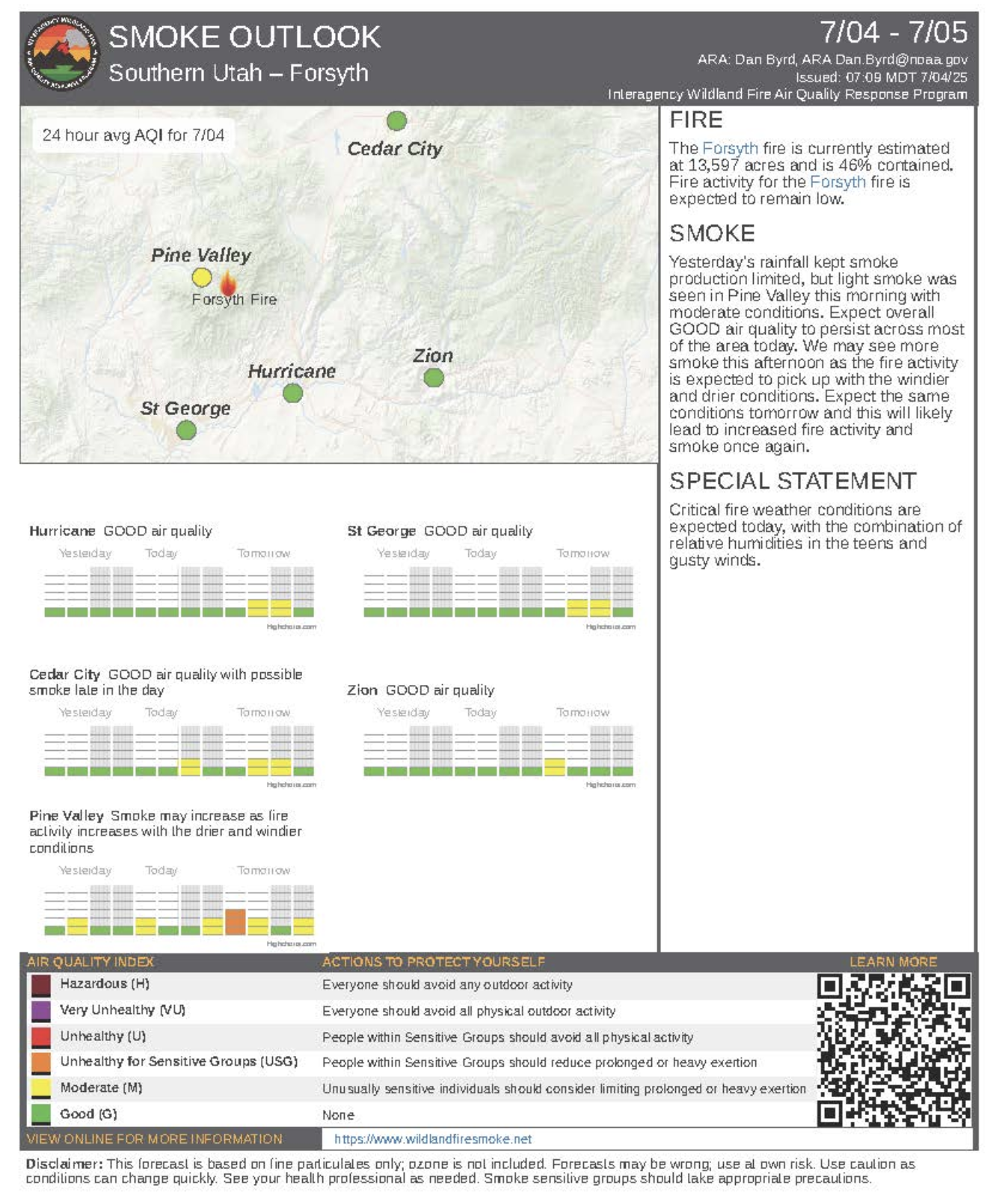Viewport: 996px width, 1204px height.
Task: Click the Interagency Wildland Fire program logo
Action: point(62,53)
